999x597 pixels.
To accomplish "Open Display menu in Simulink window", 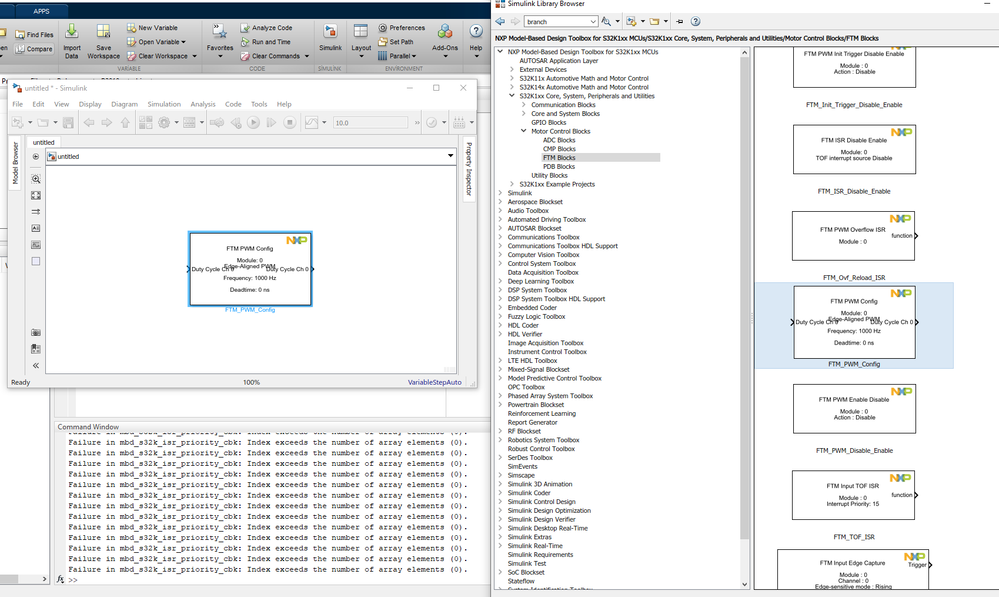I will pyautogui.click(x=90, y=104).
